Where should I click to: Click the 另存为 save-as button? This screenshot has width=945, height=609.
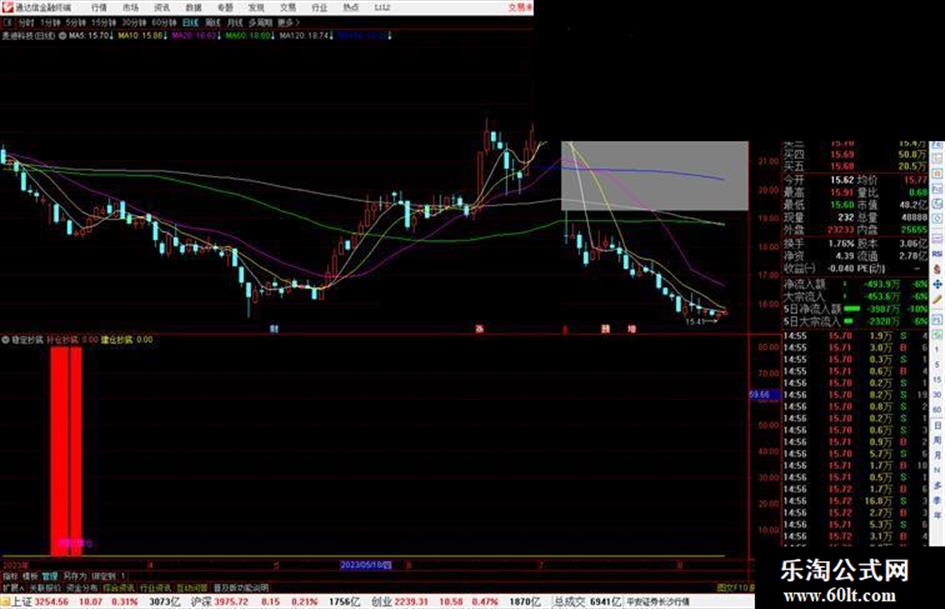75,576
